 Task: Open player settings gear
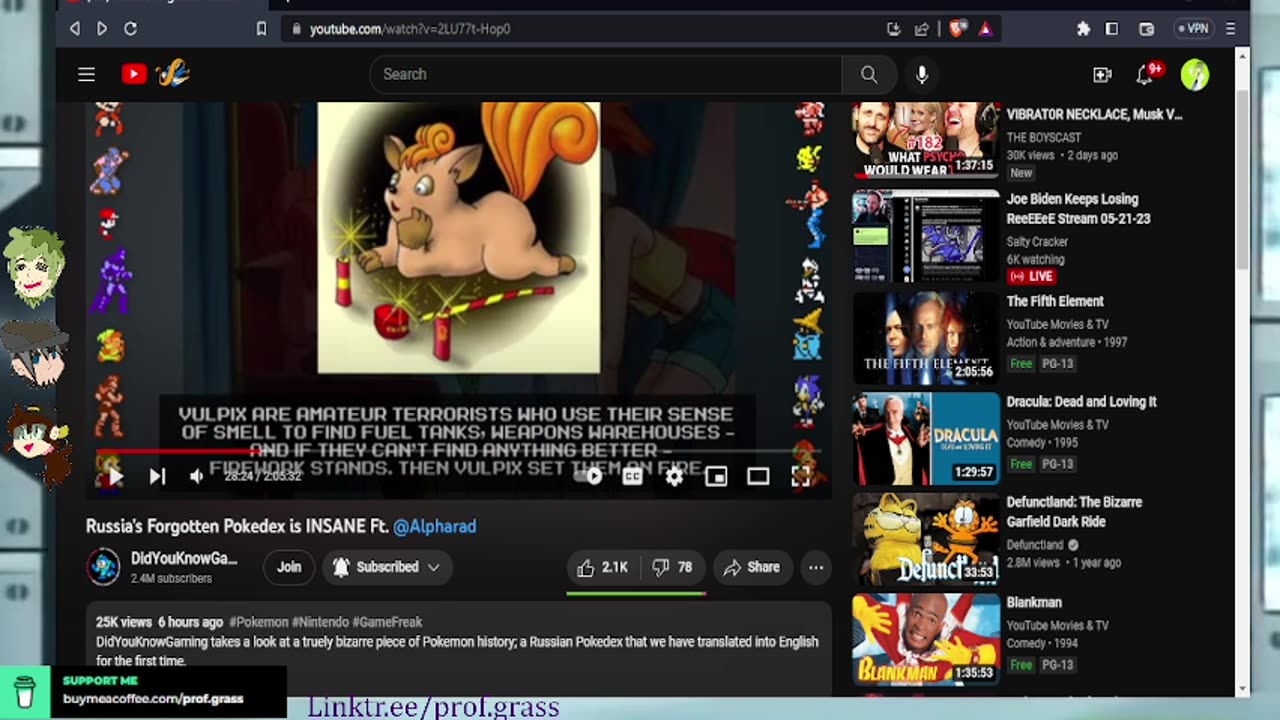pyautogui.click(x=674, y=477)
